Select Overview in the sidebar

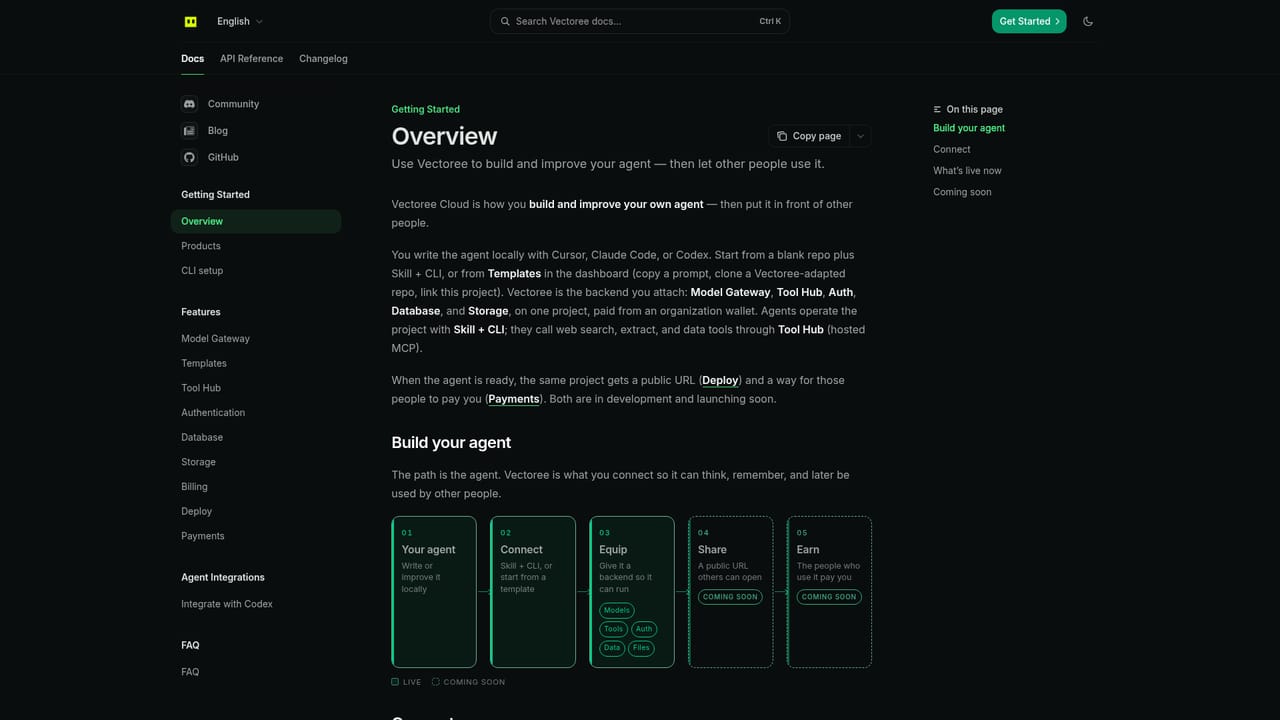click(x=256, y=221)
